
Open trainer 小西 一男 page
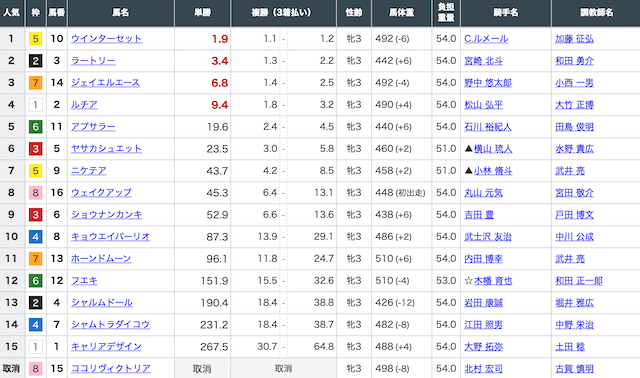(x=574, y=83)
